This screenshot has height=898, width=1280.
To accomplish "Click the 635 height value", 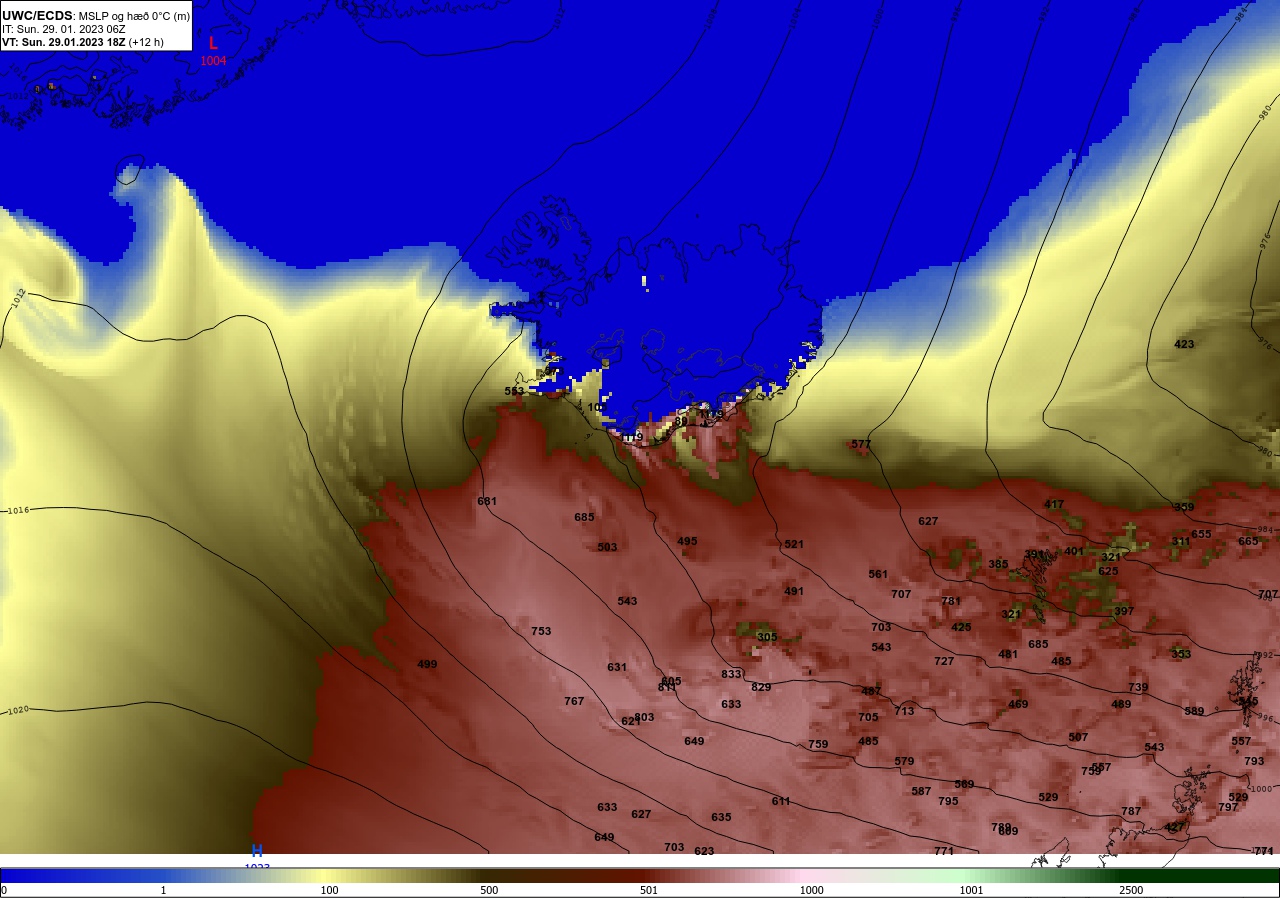I will tap(721, 817).
